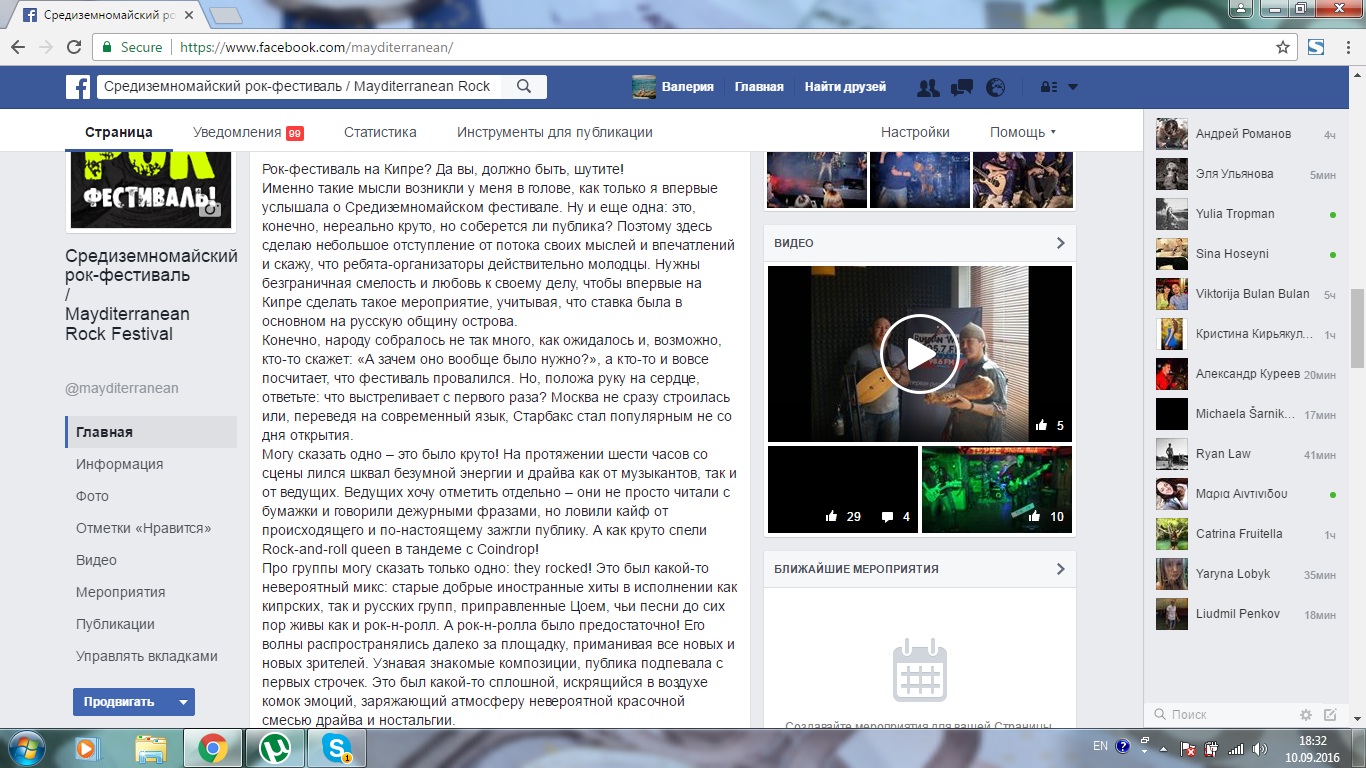Viewport: 1366px width, 768px height.
Task: Expand the Помощь dropdown
Action: point(1023,132)
